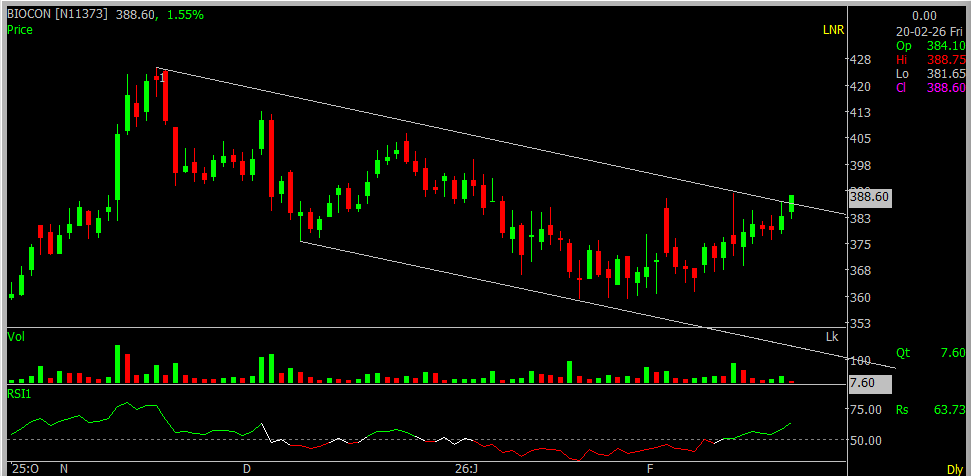Click the latest green candle at channel breakout
This screenshot has width=971, height=476.
pos(791,204)
